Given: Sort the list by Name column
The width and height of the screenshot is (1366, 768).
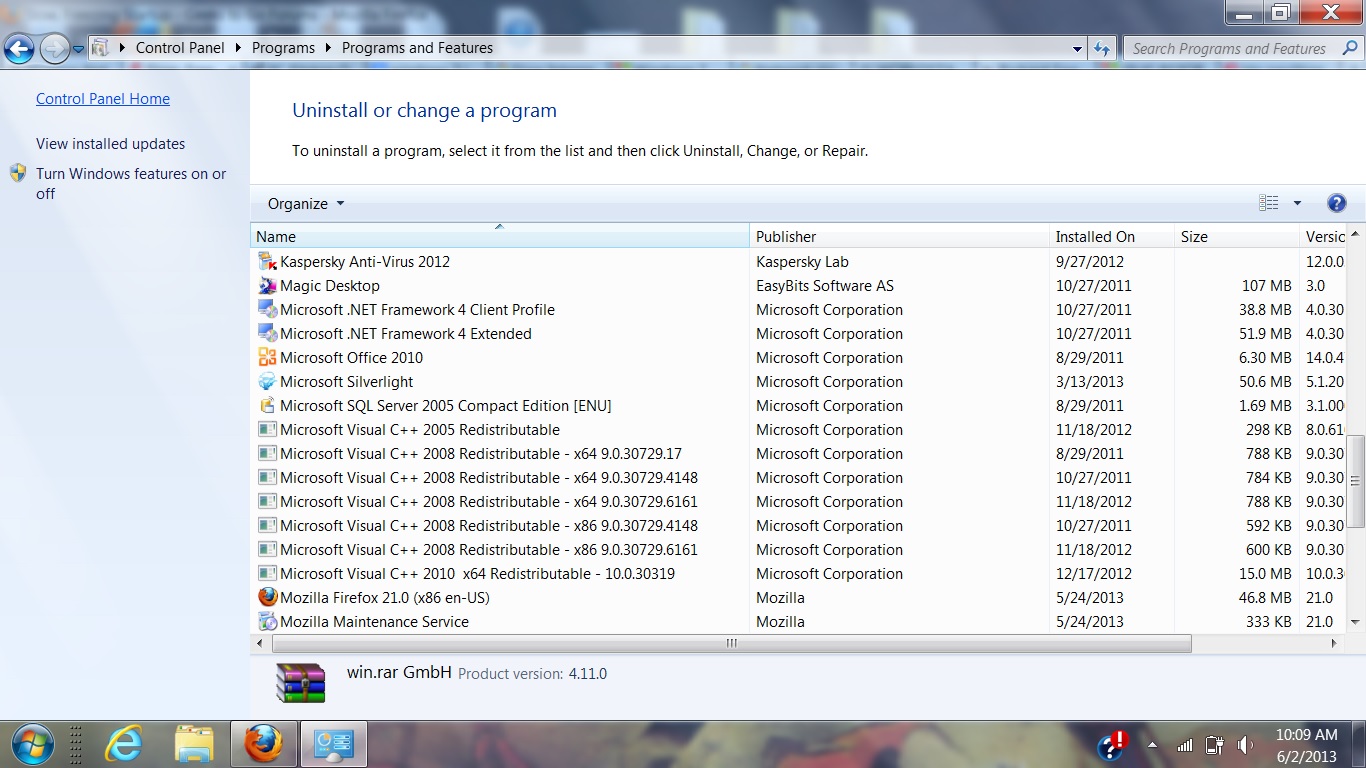Looking at the screenshot, I should [500, 237].
